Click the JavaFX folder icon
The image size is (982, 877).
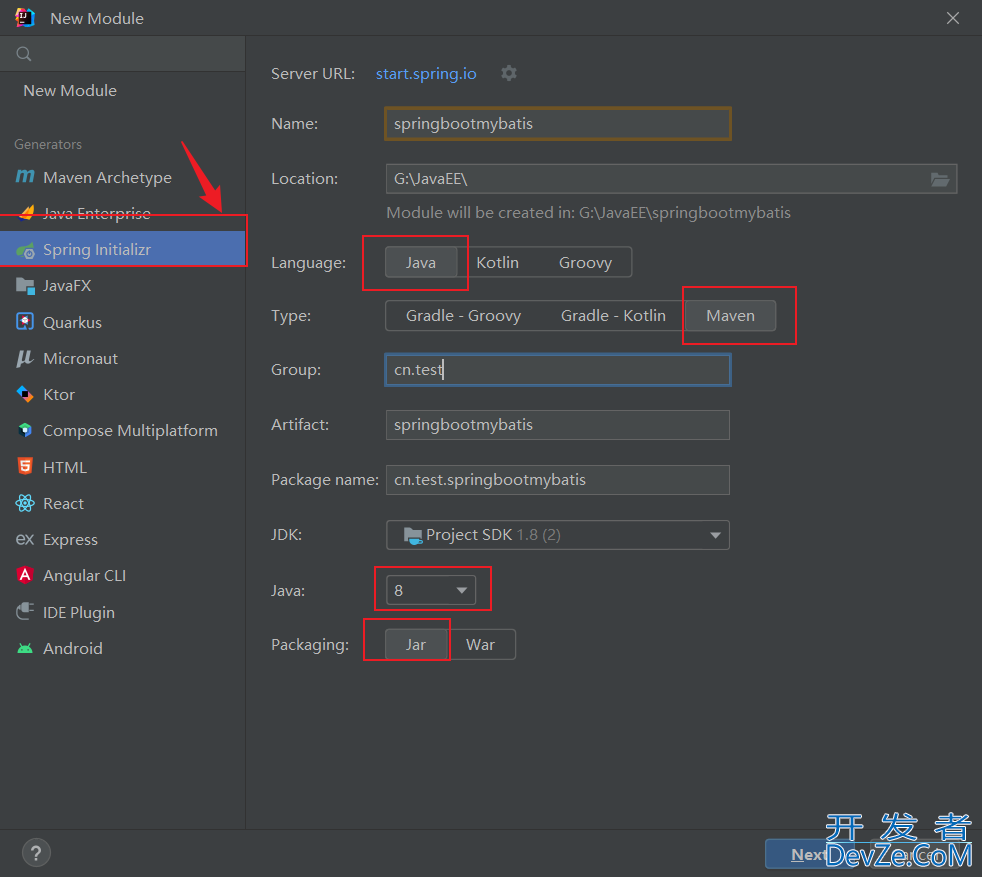coord(25,286)
